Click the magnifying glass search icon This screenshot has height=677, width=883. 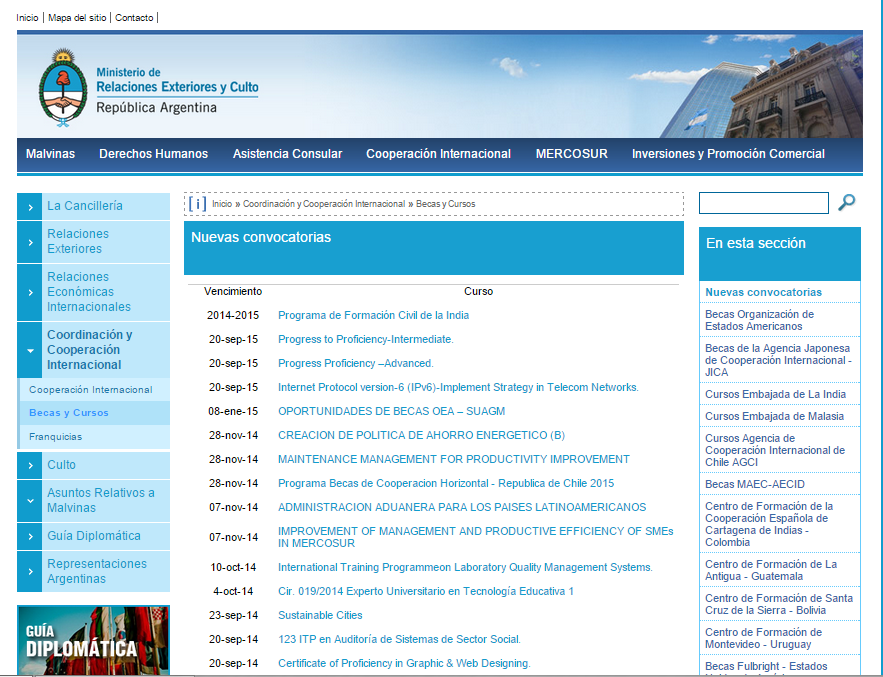[846, 203]
